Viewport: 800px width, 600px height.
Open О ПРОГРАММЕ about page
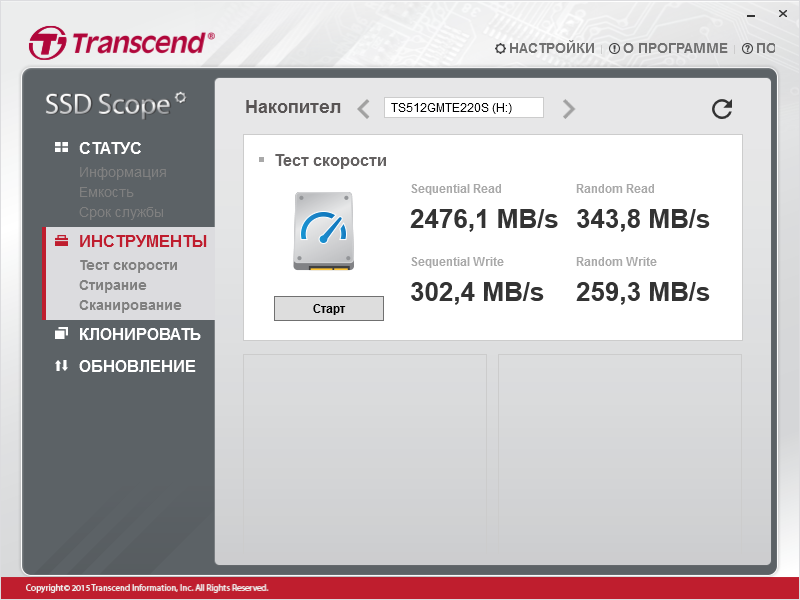[668, 48]
